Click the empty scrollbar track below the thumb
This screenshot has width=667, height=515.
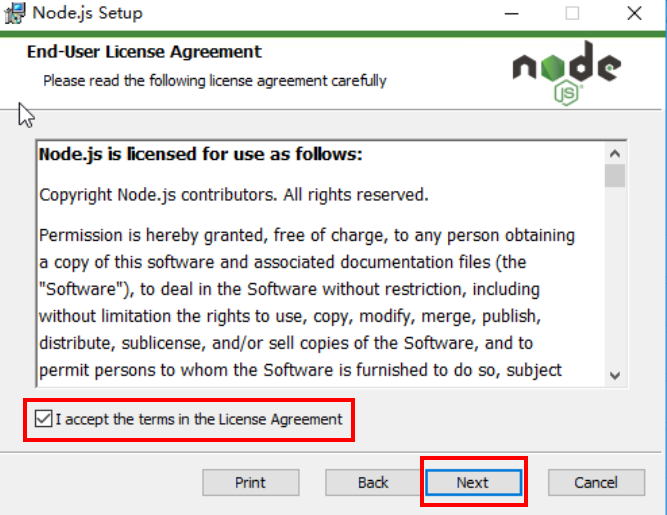click(x=615, y=276)
